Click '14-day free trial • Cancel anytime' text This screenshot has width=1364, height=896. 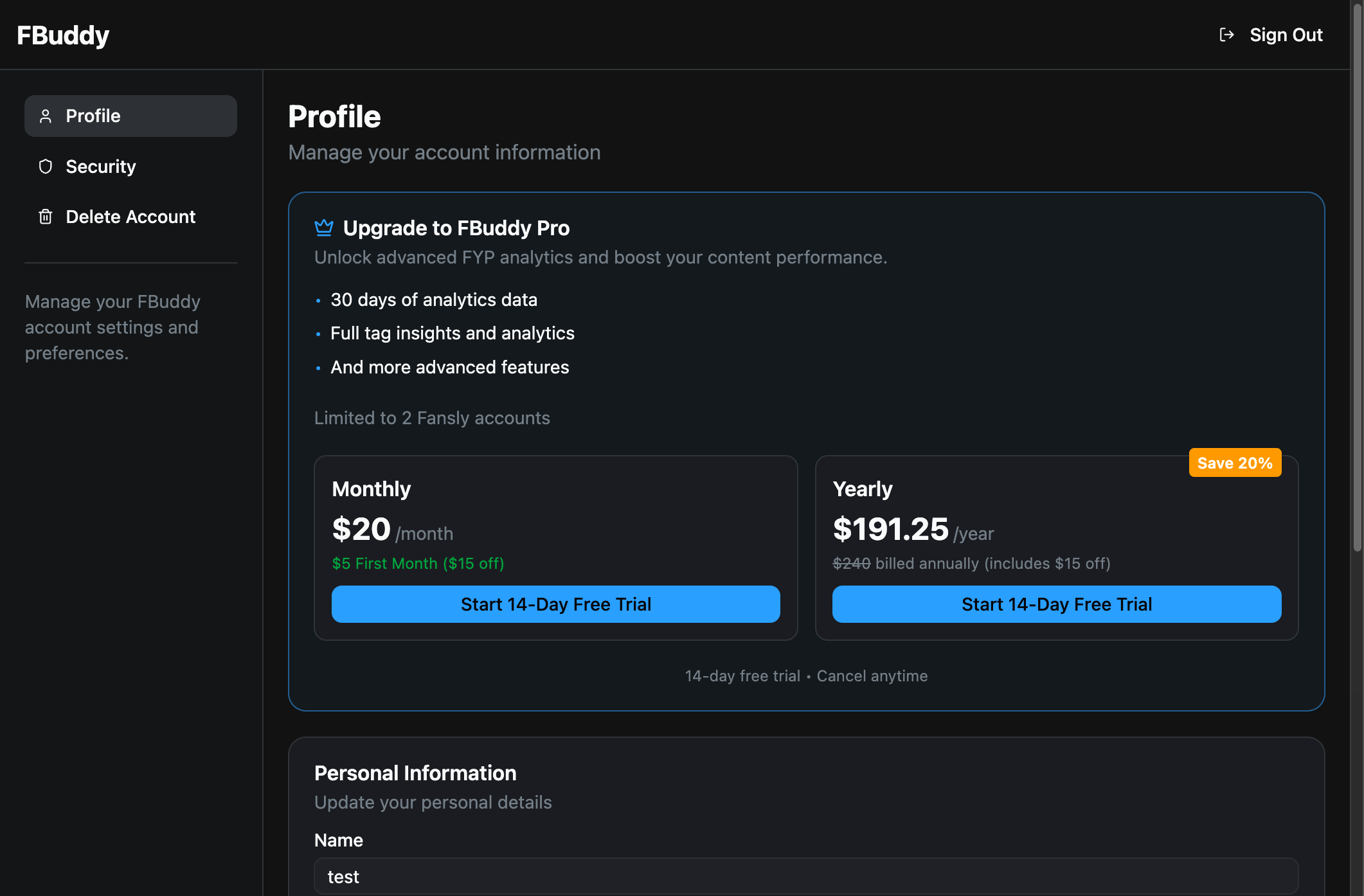806,676
